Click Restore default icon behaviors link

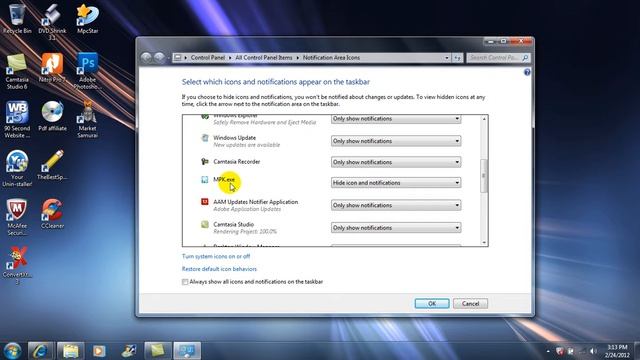click(x=219, y=269)
